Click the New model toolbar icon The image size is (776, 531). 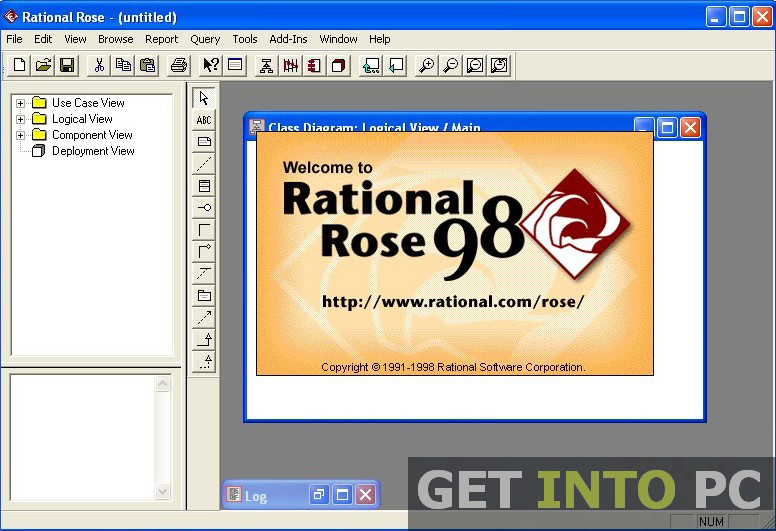(x=19, y=65)
